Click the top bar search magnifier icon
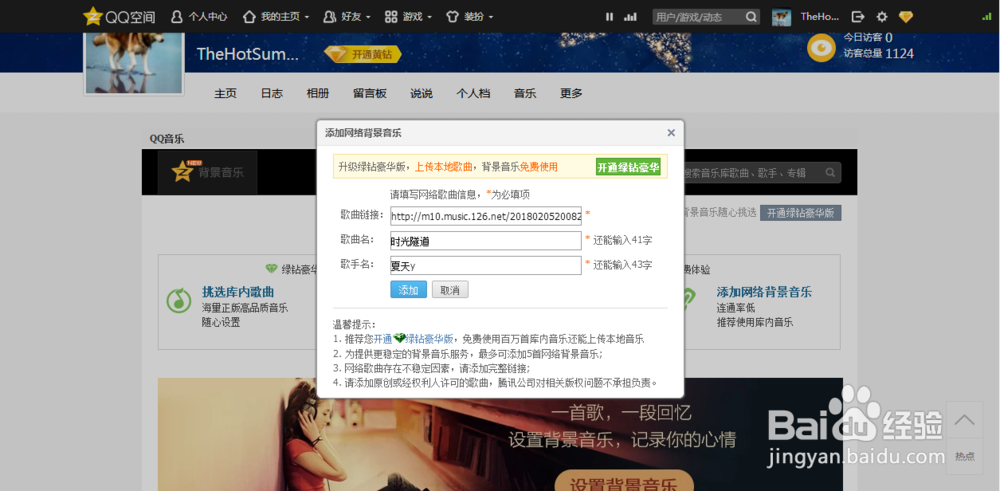The width and height of the screenshot is (1000, 491). click(x=751, y=17)
